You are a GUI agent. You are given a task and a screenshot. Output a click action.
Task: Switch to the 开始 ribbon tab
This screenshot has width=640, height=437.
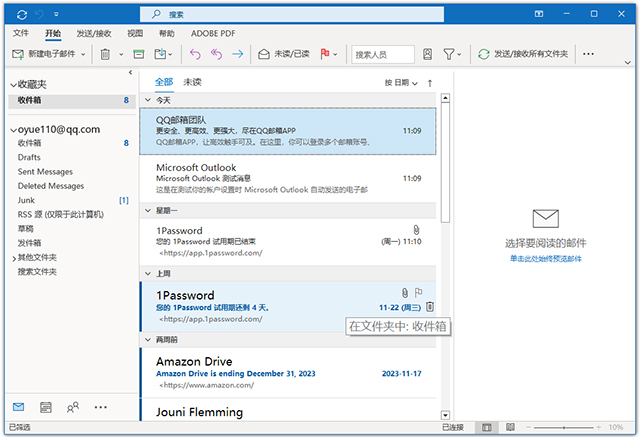pyautogui.click(x=53, y=33)
